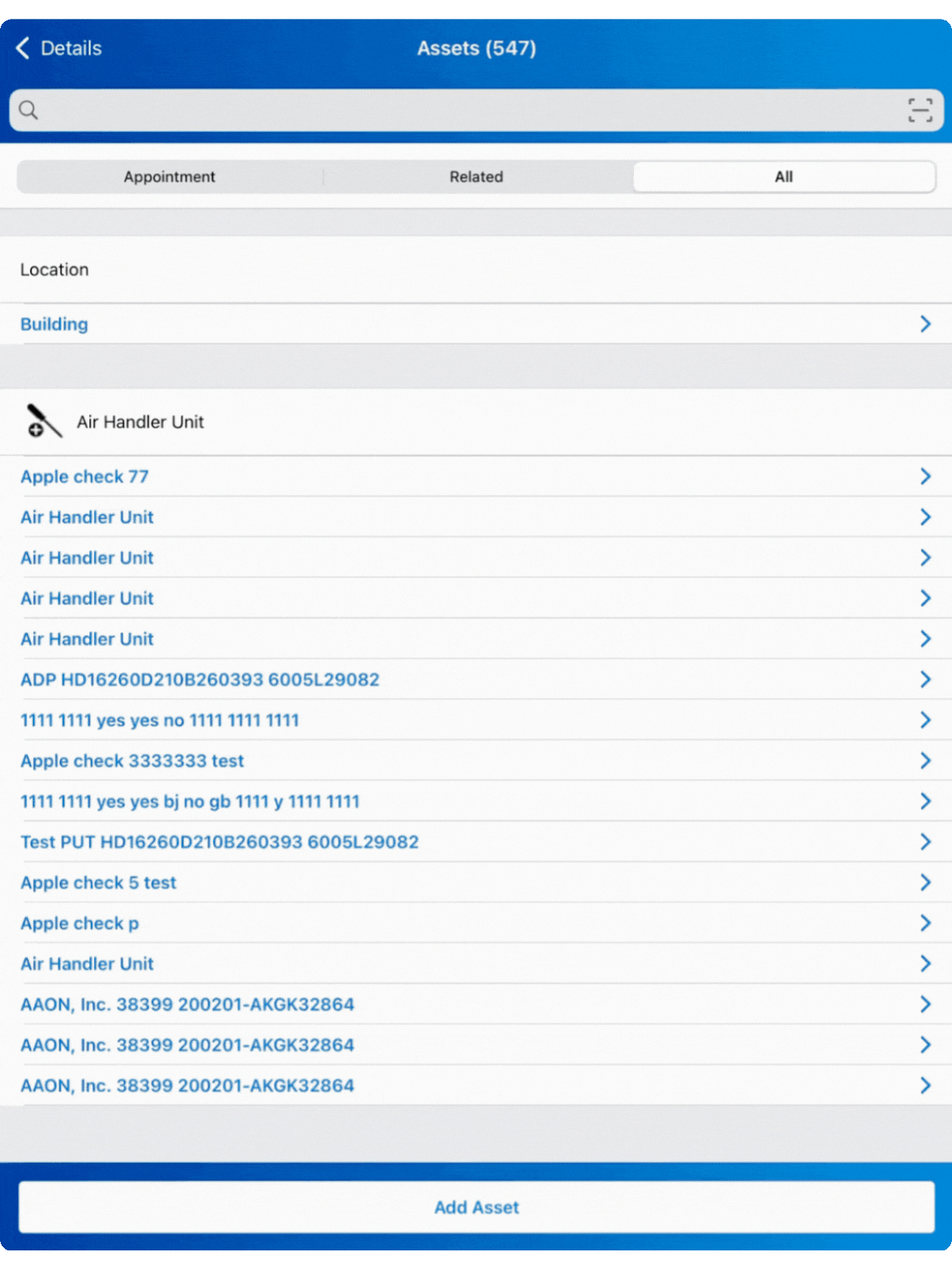The height and width of the screenshot is (1270, 952).
Task: Tap the barcode scanner icon in search bar
Action: click(x=920, y=111)
